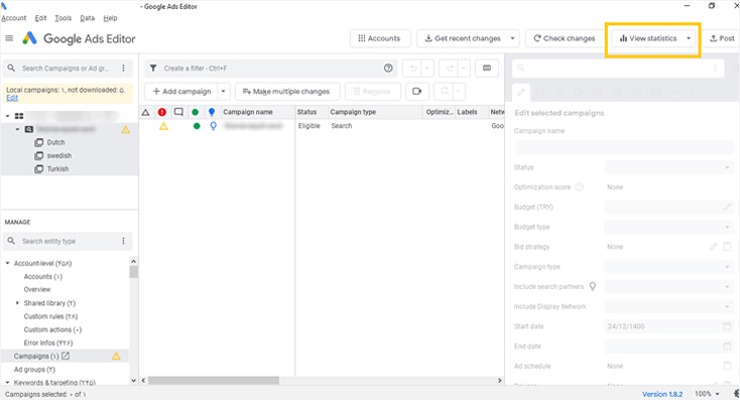740x400 pixels.
Task: Open the View statistics dropdown arrow
Action: click(x=688, y=39)
